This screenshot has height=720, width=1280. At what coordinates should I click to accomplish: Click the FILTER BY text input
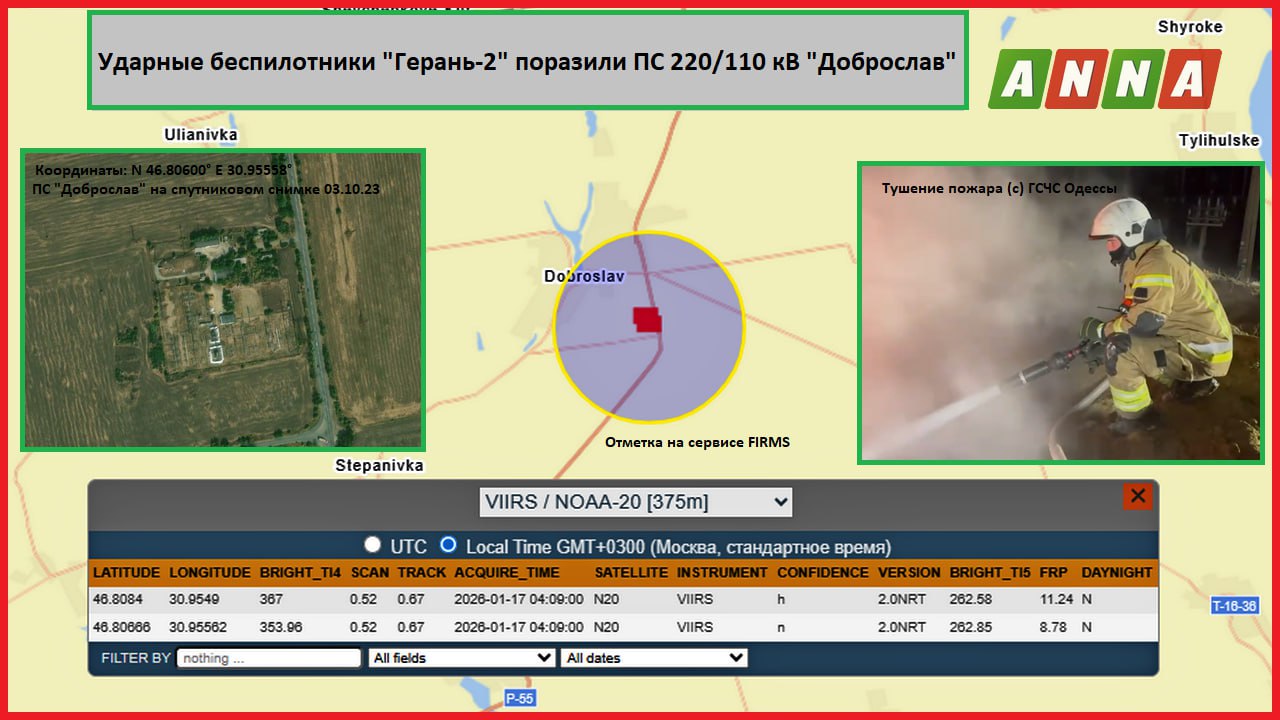coord(268,658)
